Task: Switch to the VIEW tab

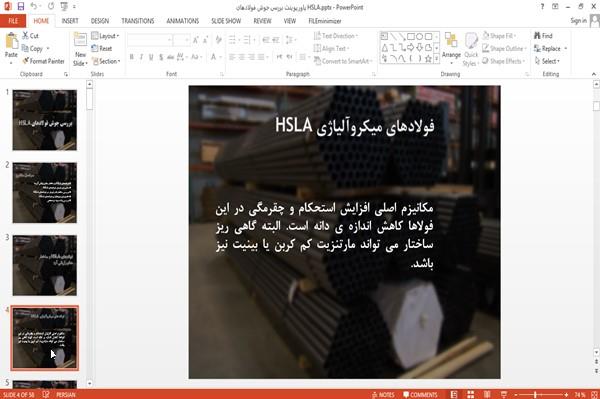Action: (290, 21)
